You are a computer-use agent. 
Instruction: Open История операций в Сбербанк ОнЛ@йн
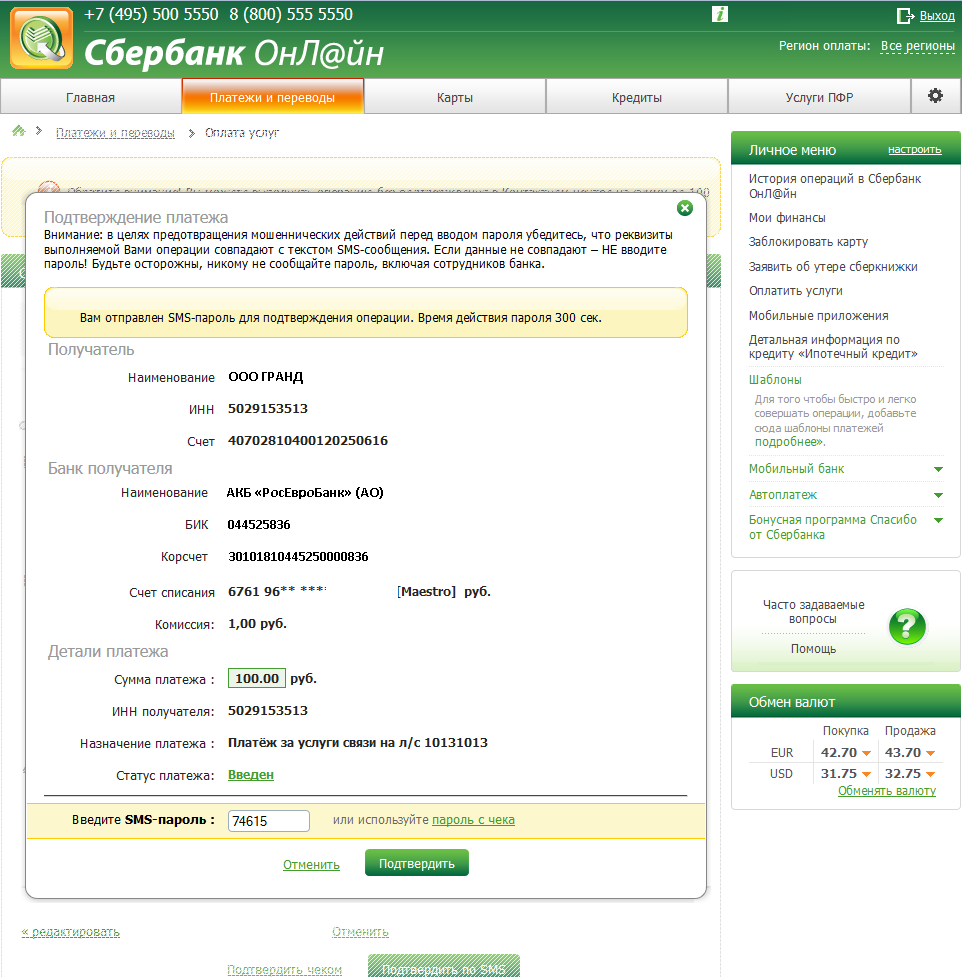[x=835, y=186]
